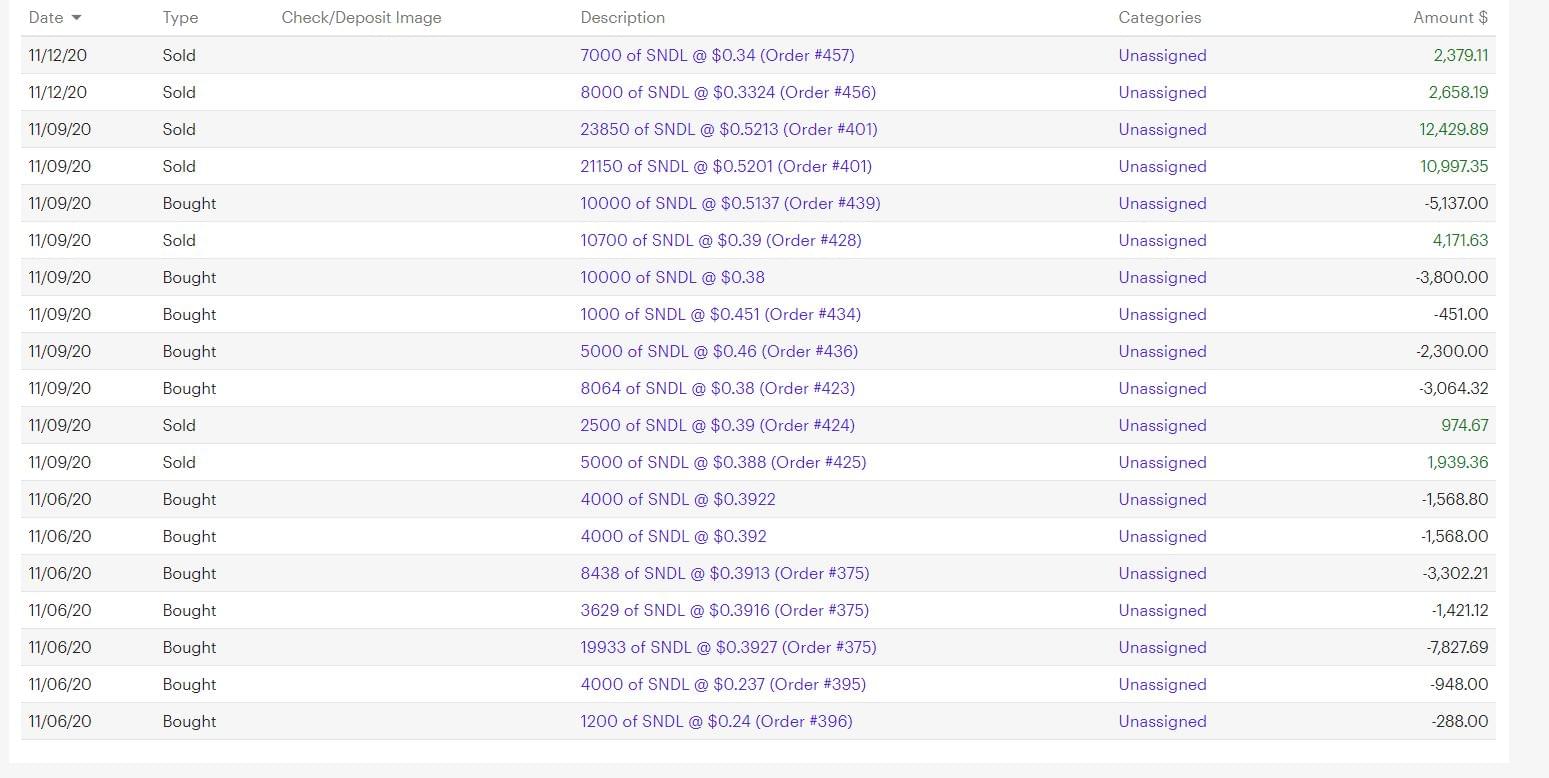Open the 7000 of SNDL Order #457 transaction
Image resolution: width=1549 pixels, height=778 pixels.
[717, 56]
